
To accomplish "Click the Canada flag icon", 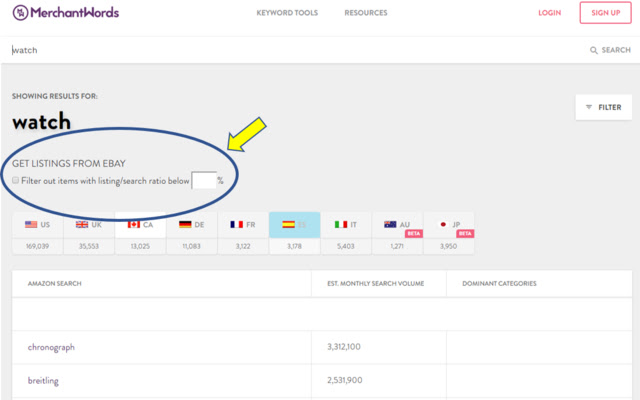I will (x=133, y=224).
